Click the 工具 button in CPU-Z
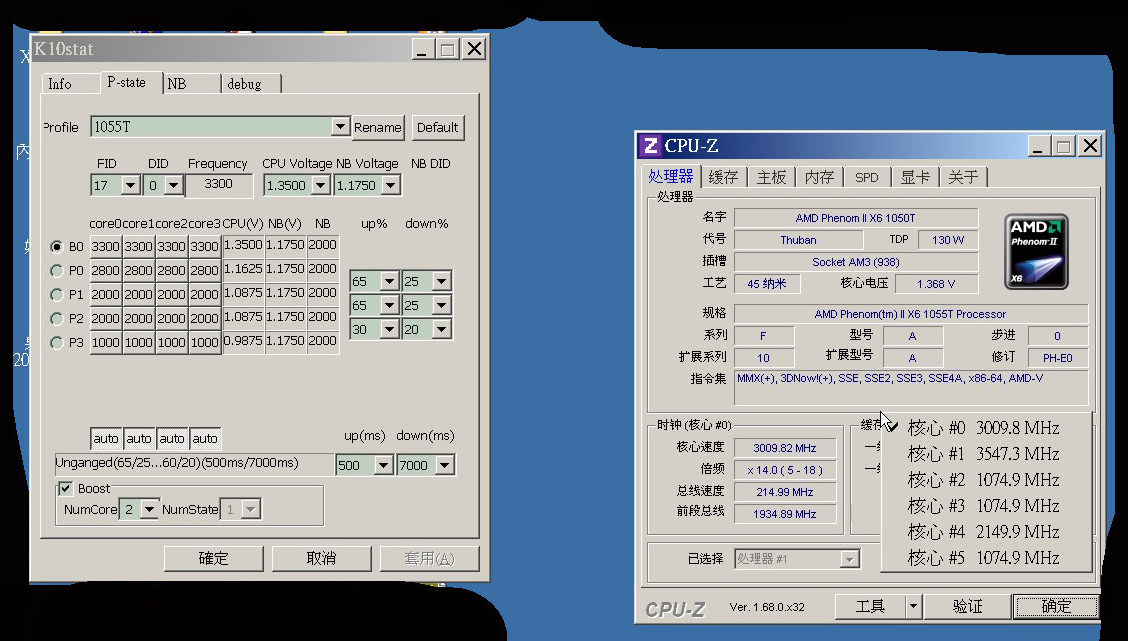1128x641 pixels. point(870,606)
